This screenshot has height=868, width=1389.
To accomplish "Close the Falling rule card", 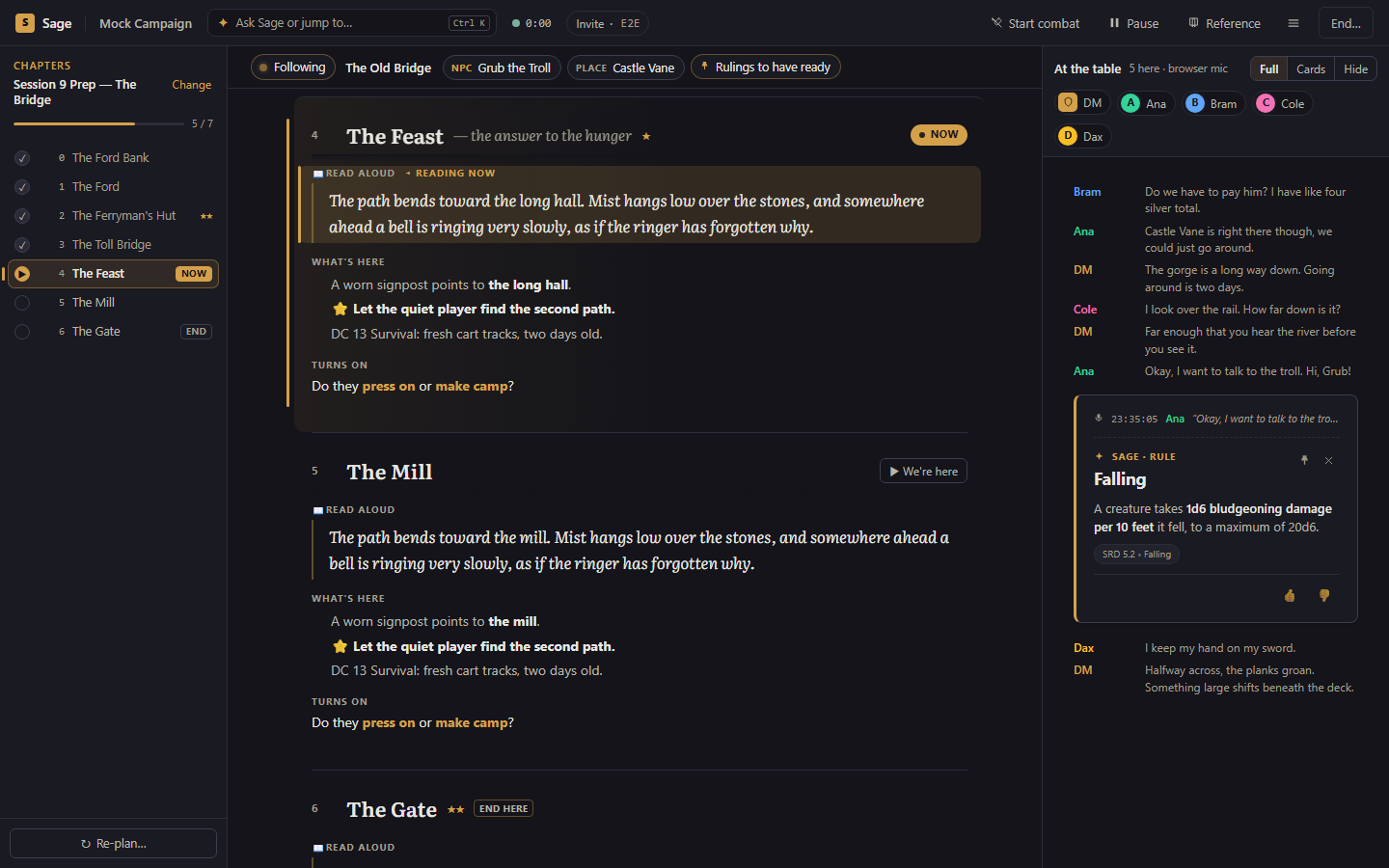I will click(1328, 460).
